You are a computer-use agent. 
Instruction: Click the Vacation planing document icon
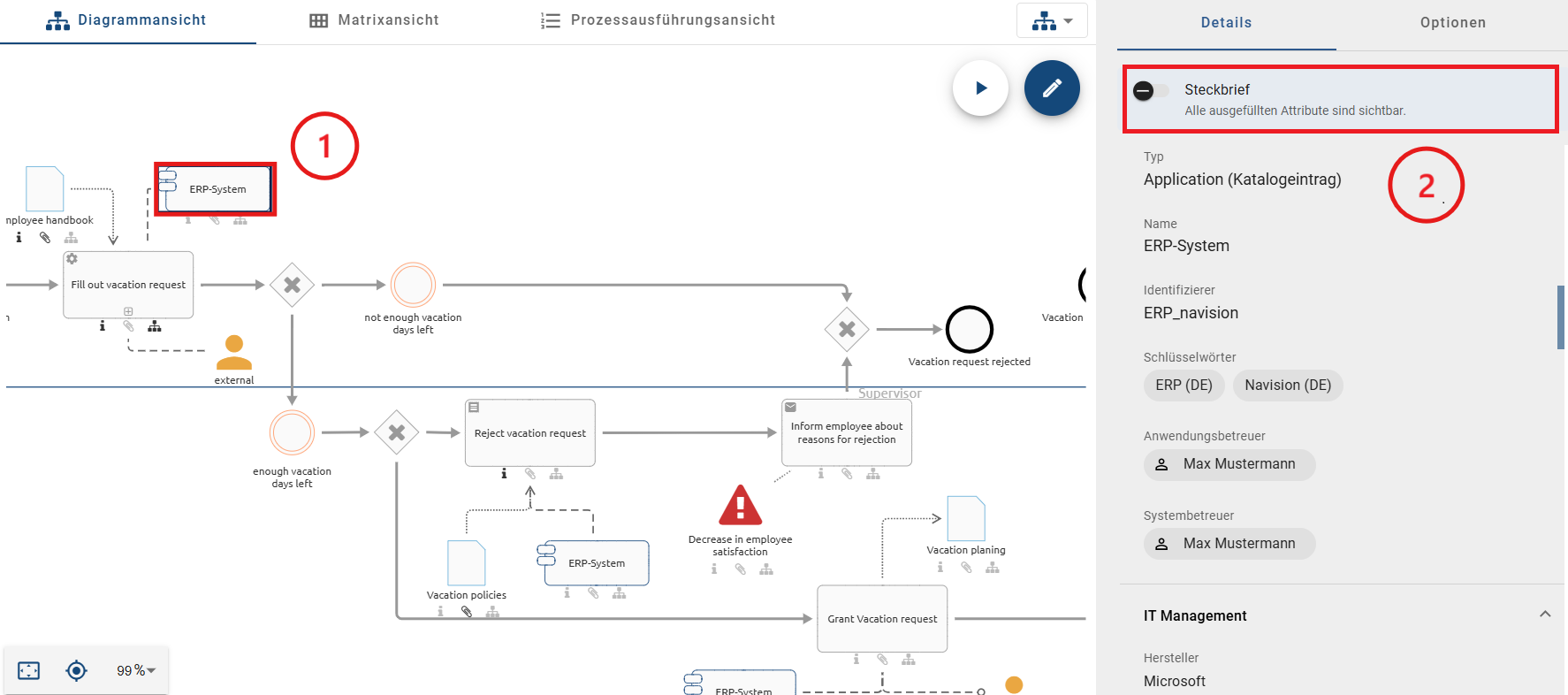pyautogui.click(x=965, y=518)
